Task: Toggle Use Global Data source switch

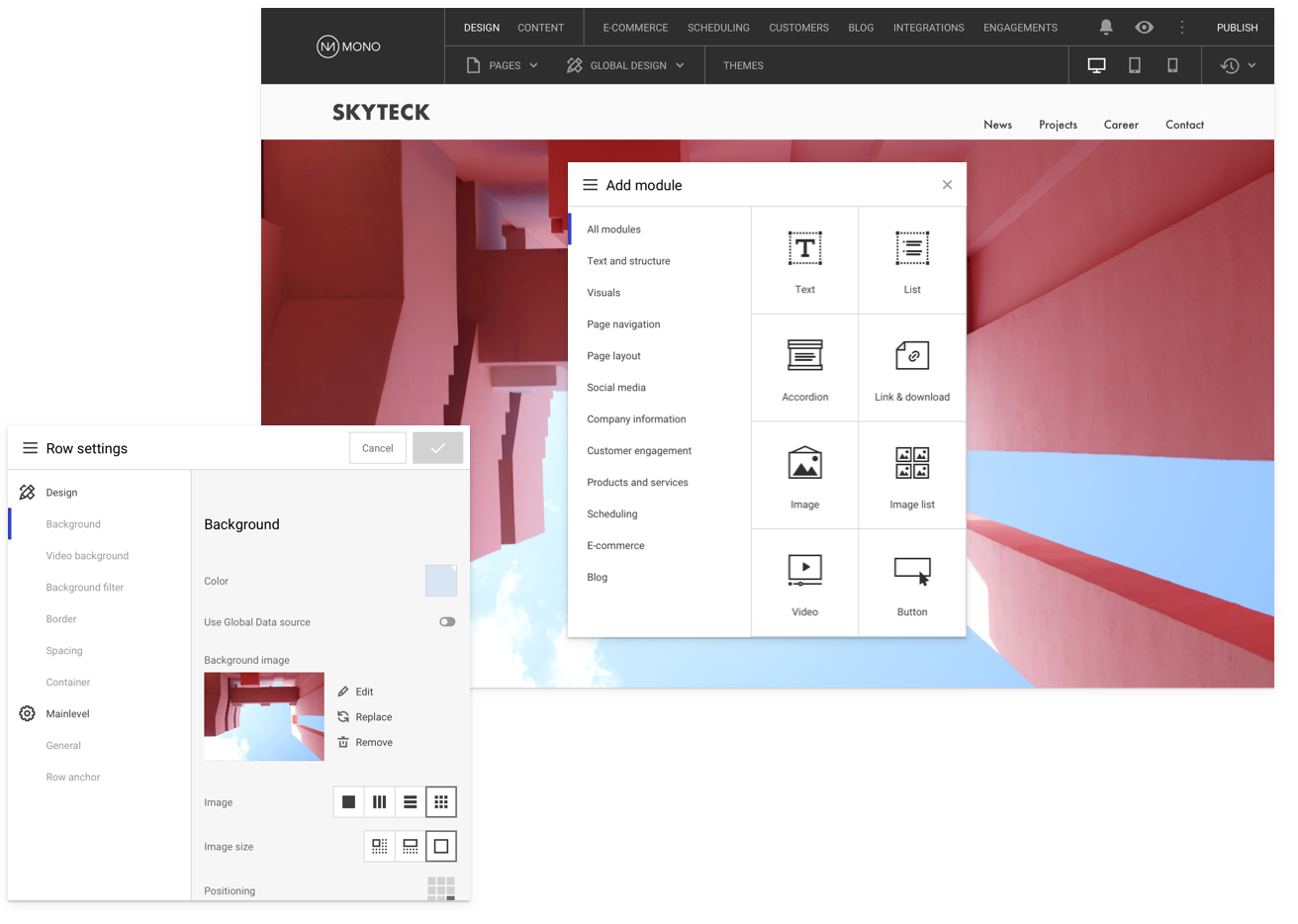Action: (x=447, y=622)
